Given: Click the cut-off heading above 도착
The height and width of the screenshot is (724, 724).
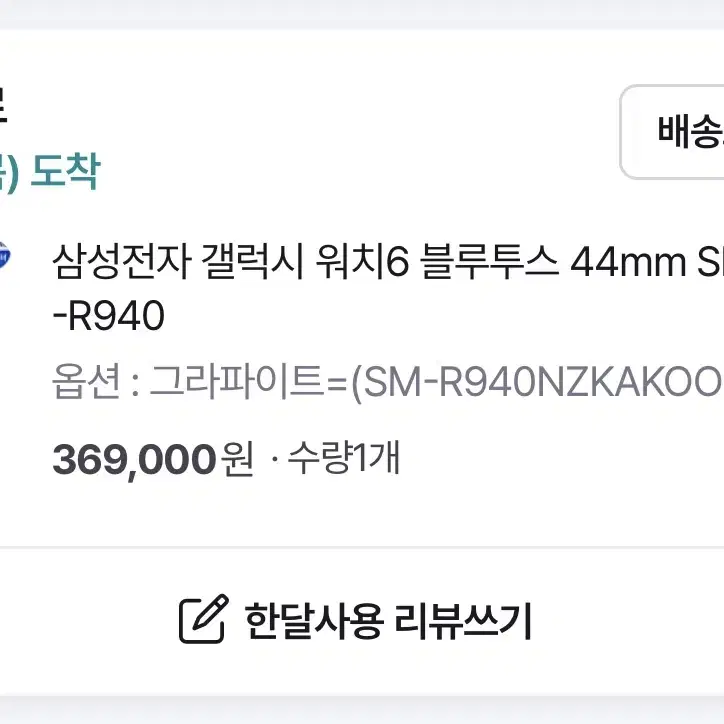Looking at the screenshot, I should tap(3, 105).
